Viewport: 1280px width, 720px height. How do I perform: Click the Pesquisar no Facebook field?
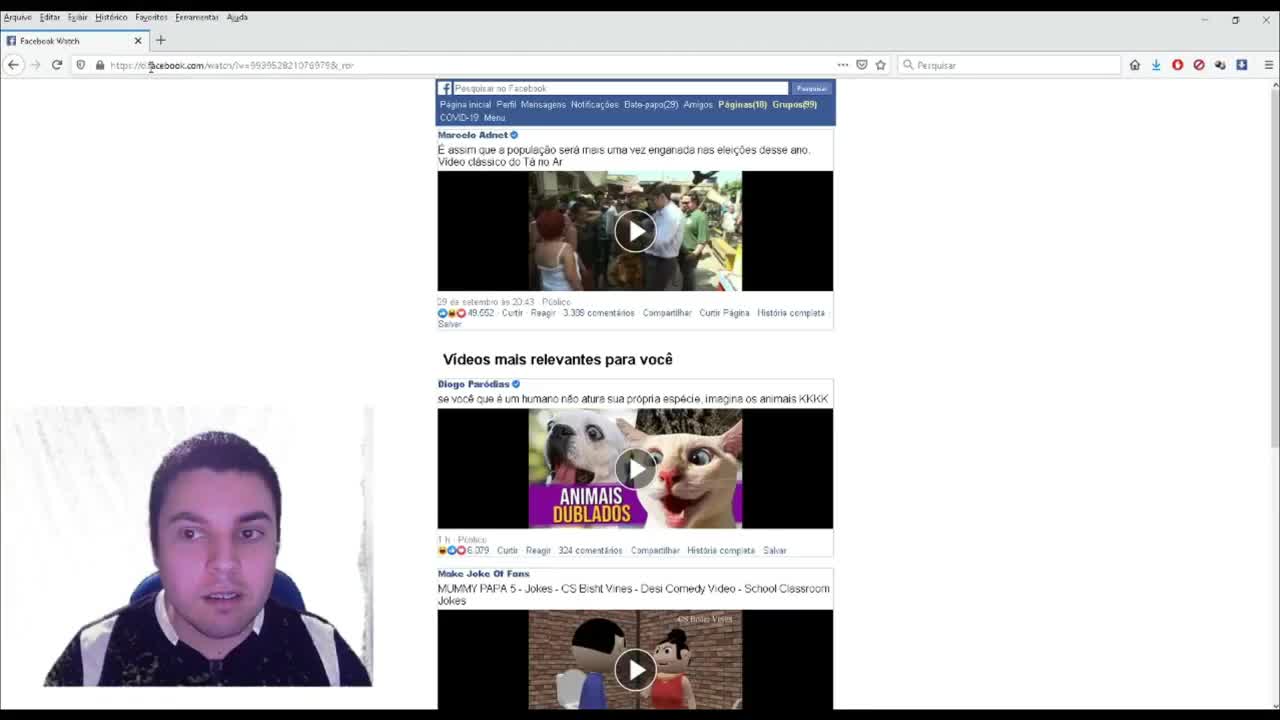point(620,88)
